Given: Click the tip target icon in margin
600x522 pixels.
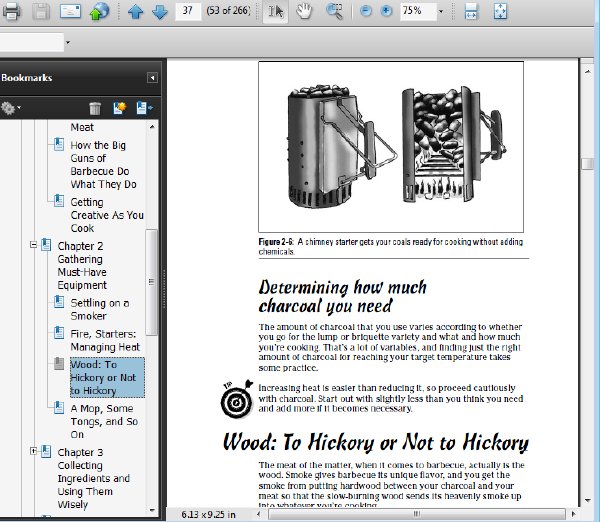Looking at the screenshot, I should pyautogui.click(x=237, y=398).
